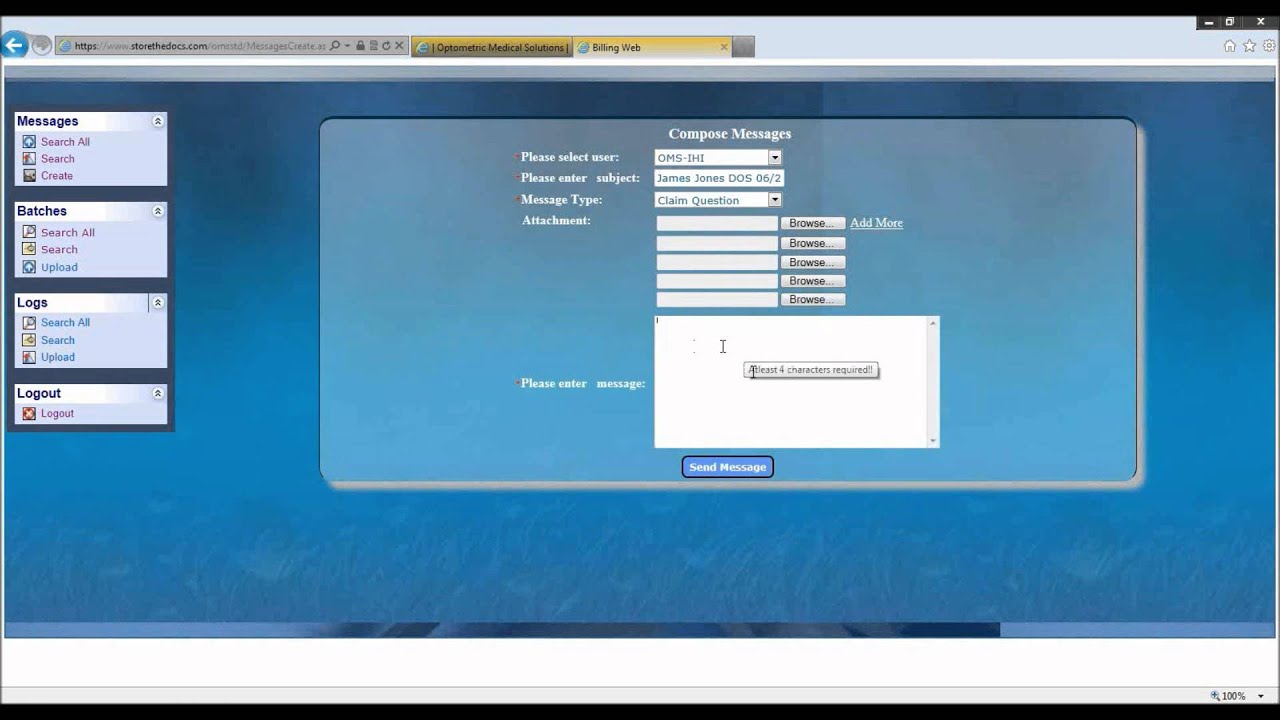Click the Logout link
The image size is (1280, 720).
tap(57, 413)
